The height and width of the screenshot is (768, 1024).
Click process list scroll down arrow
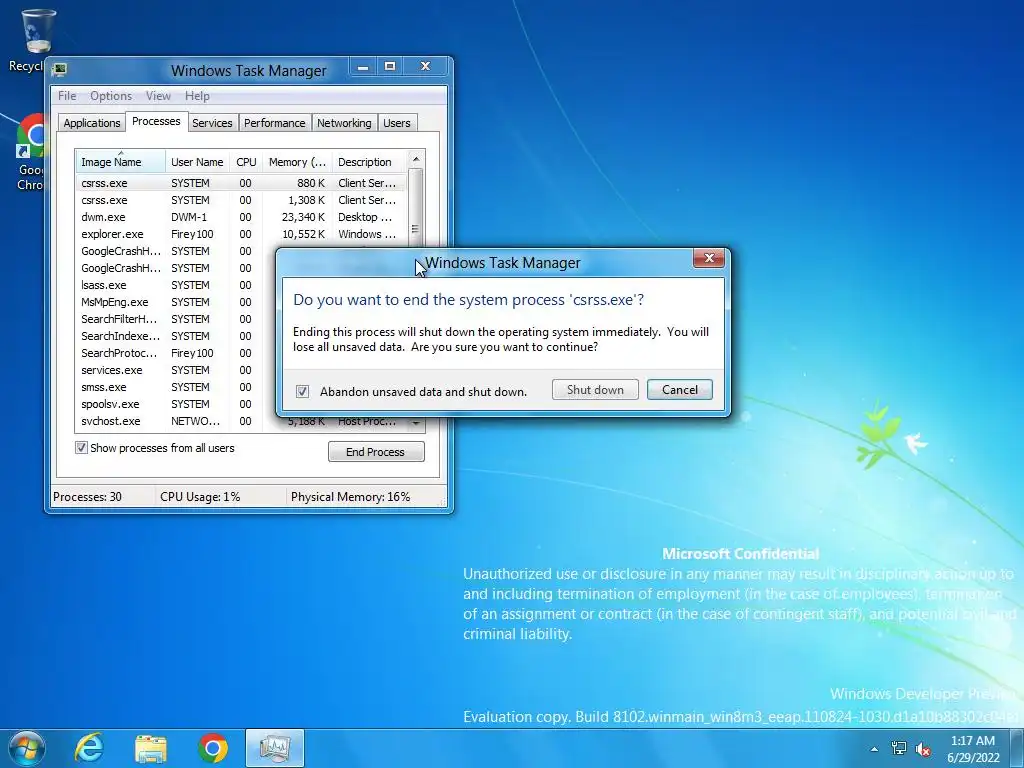tap(415, 424)
